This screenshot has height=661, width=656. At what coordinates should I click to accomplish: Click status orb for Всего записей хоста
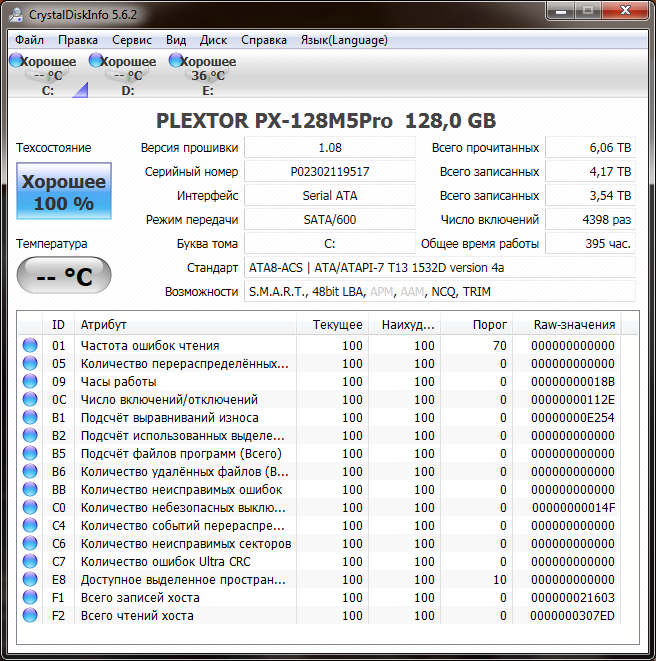30,597
